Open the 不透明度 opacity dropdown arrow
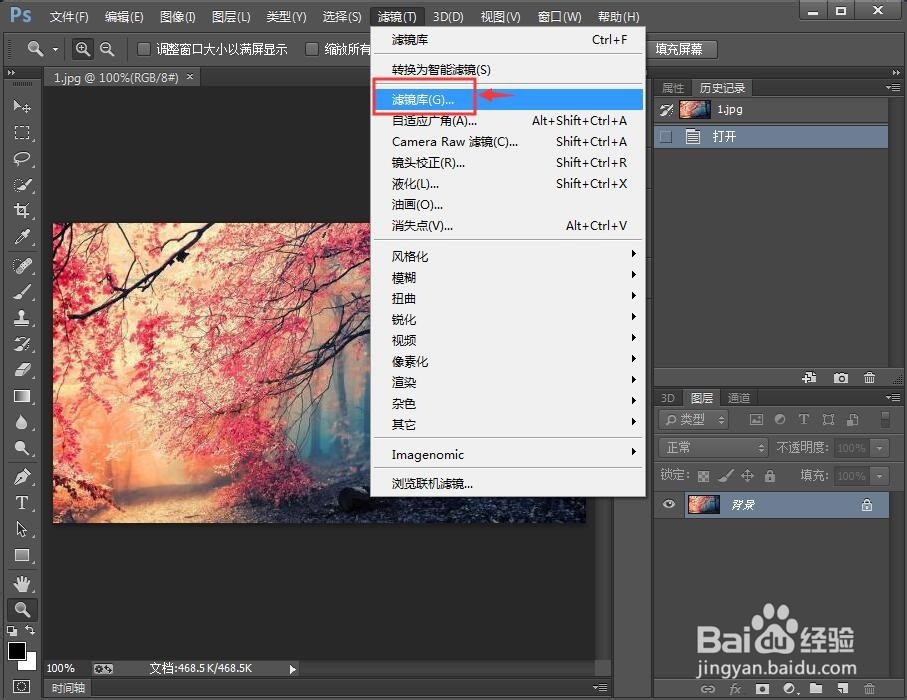907x700 pixels. click(x=878, y=447)
